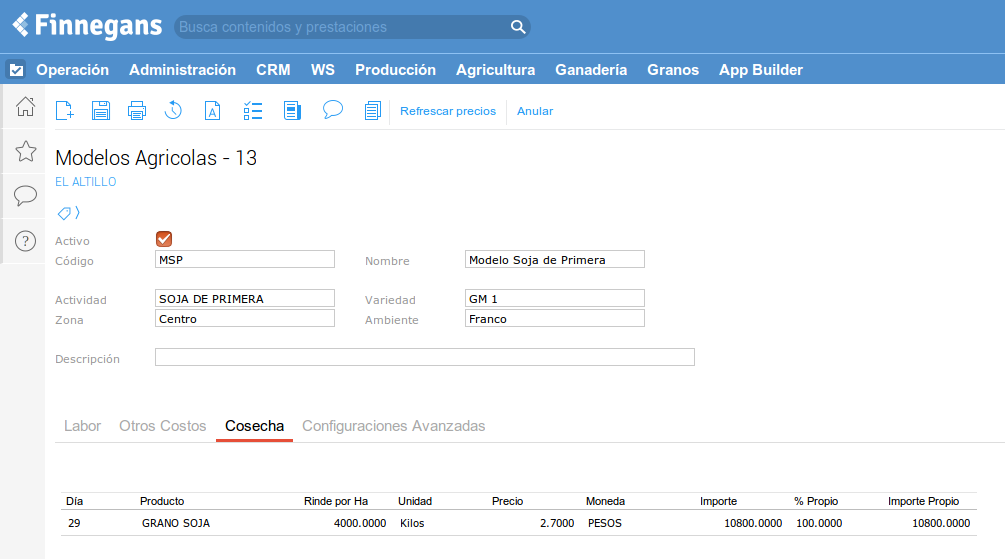
Task: Print the agricultural model
Action: pos(137,111)
